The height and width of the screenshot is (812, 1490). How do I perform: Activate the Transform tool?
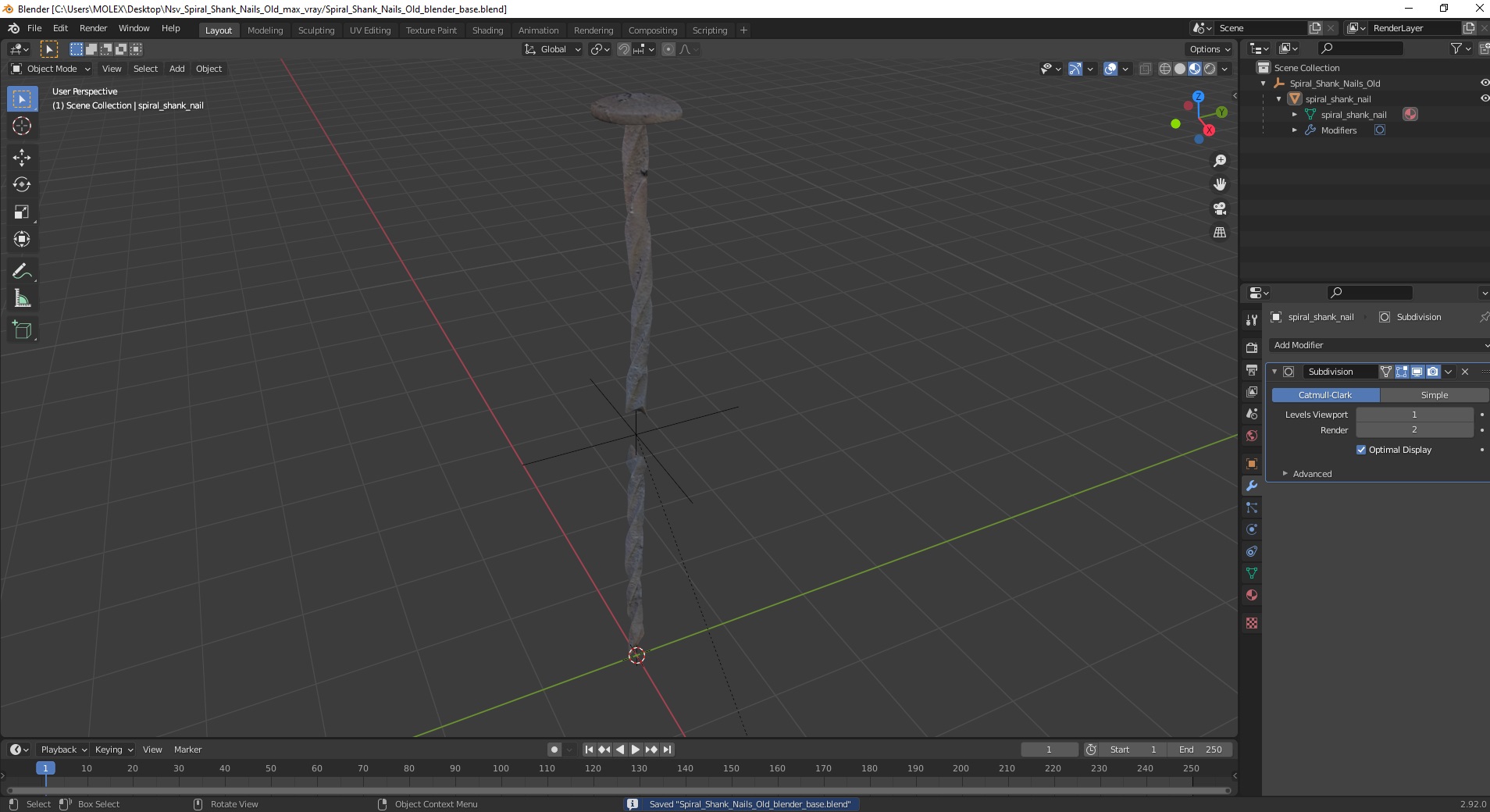(x=22, y=240)
